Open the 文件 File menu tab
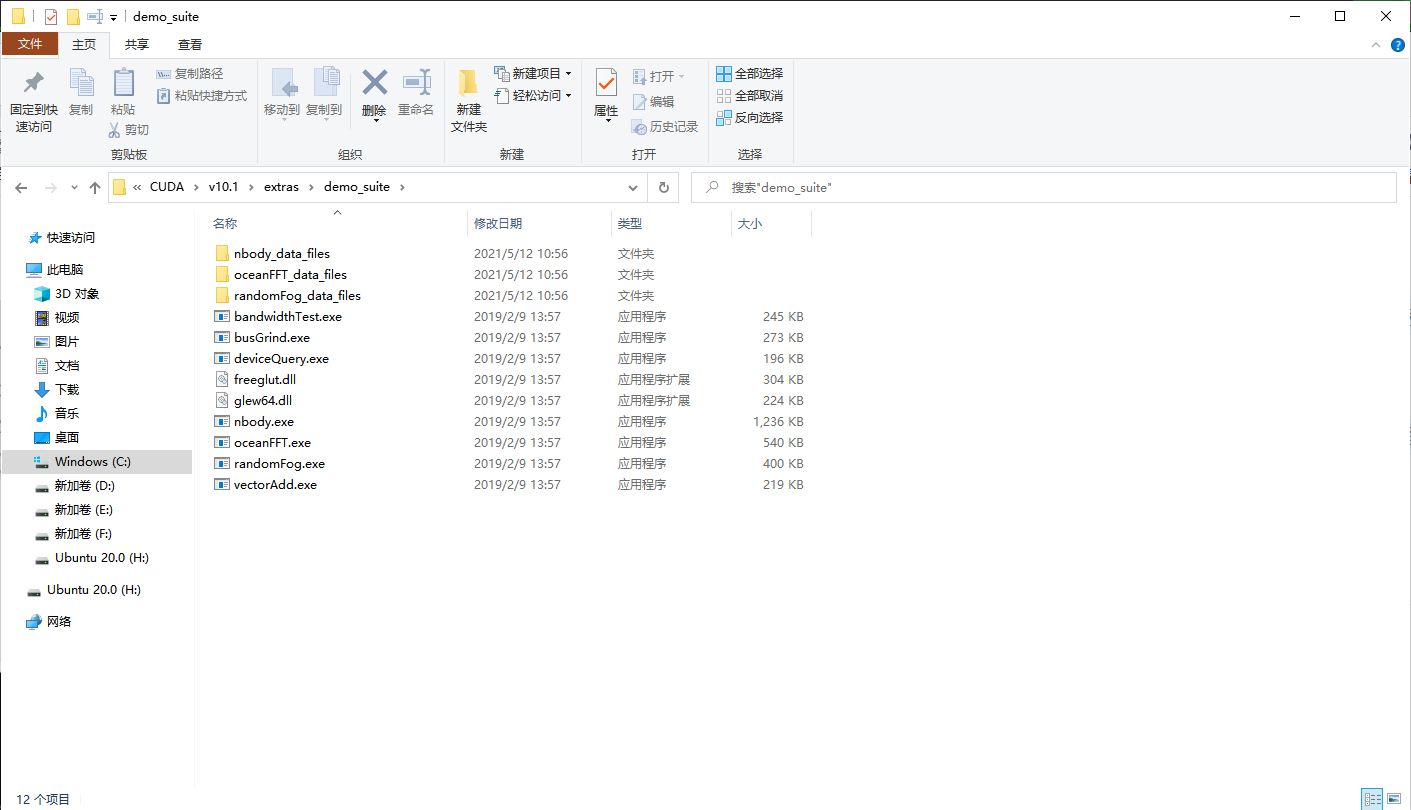The width and height of the screenshot is (1411, 810). 30,44
